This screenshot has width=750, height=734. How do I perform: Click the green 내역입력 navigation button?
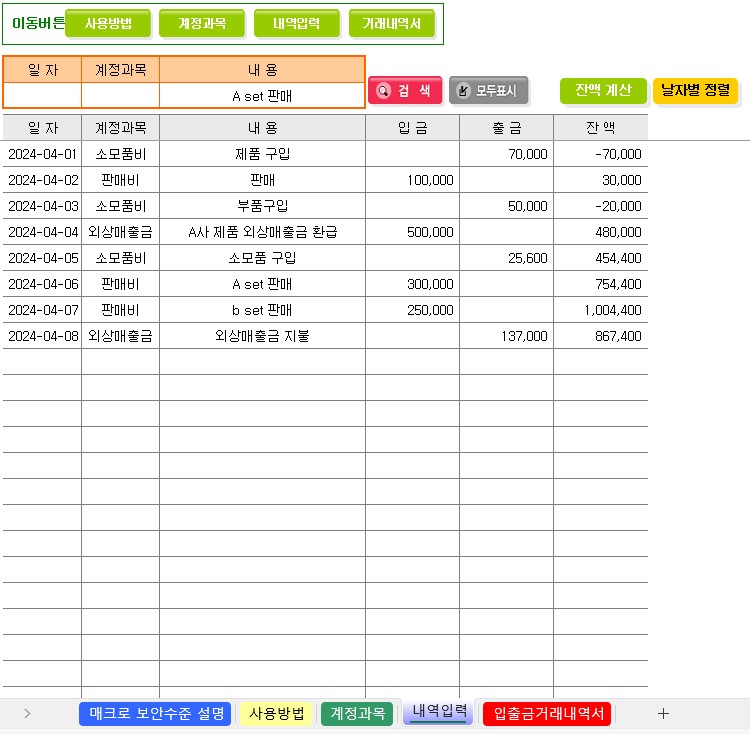pos(297,23)
